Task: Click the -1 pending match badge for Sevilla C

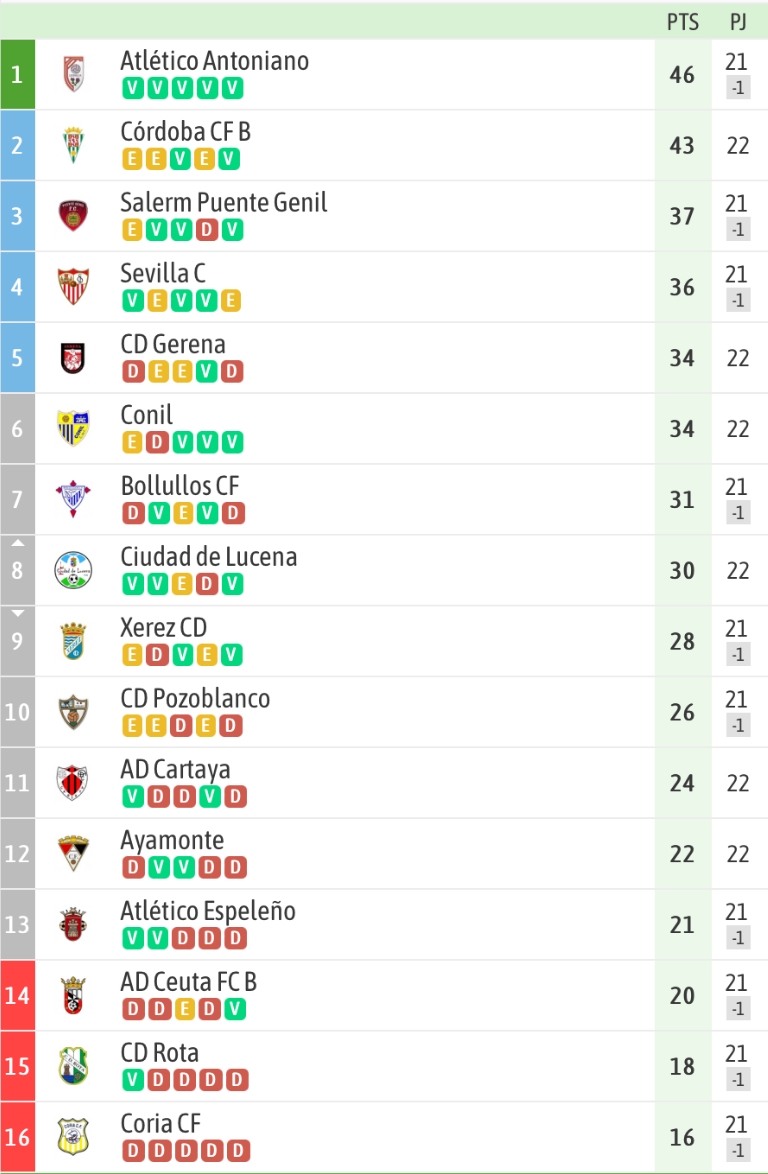Action: (738, 300)
